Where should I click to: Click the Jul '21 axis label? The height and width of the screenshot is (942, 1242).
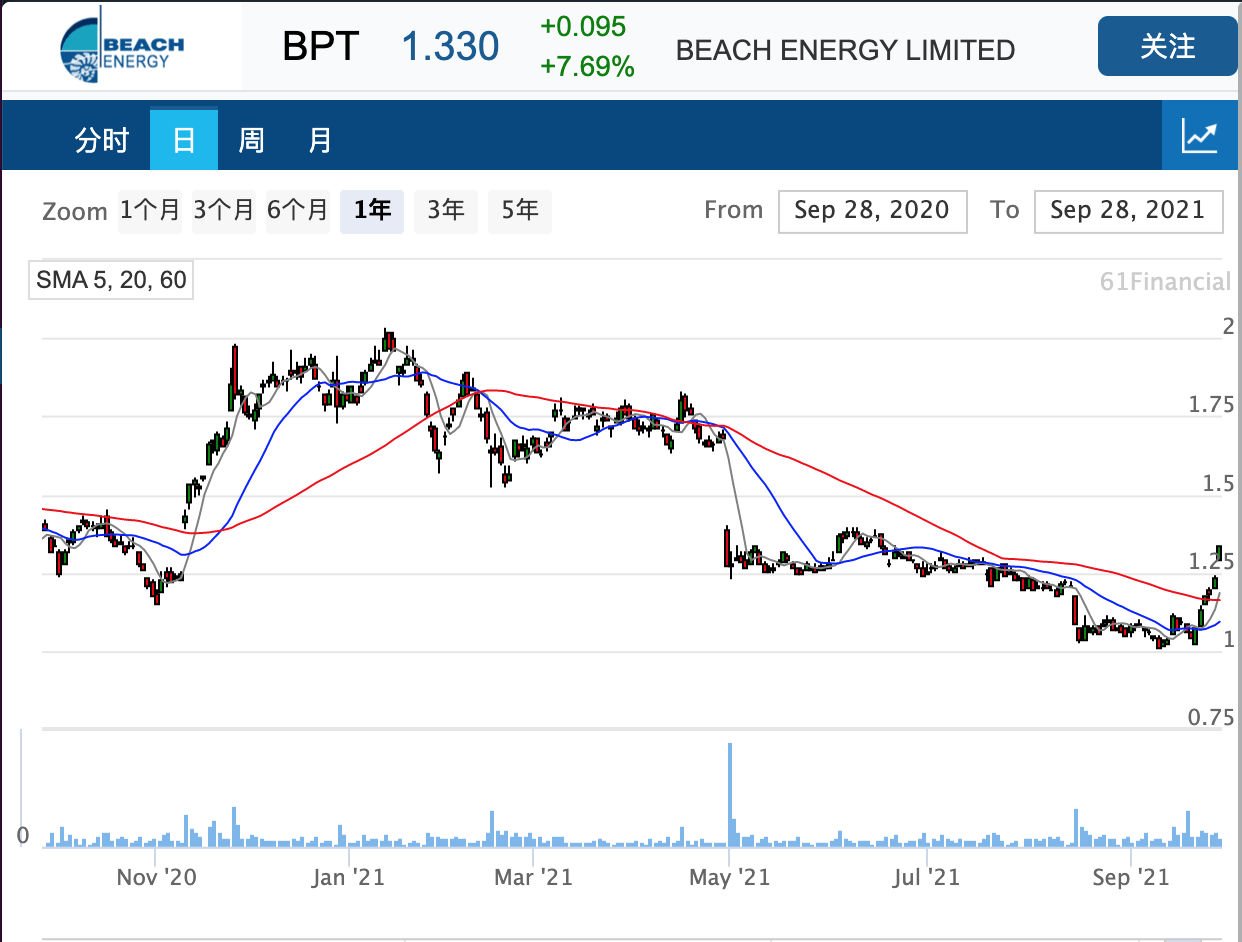927,877
